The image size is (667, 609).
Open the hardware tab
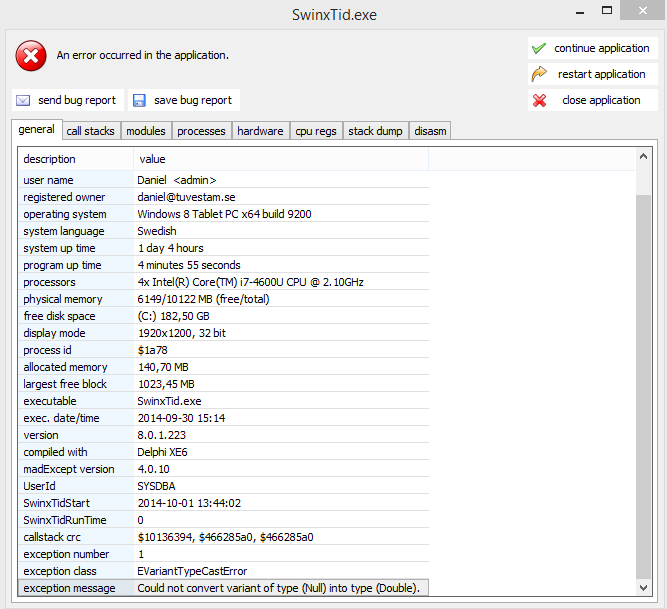point(260,131)
